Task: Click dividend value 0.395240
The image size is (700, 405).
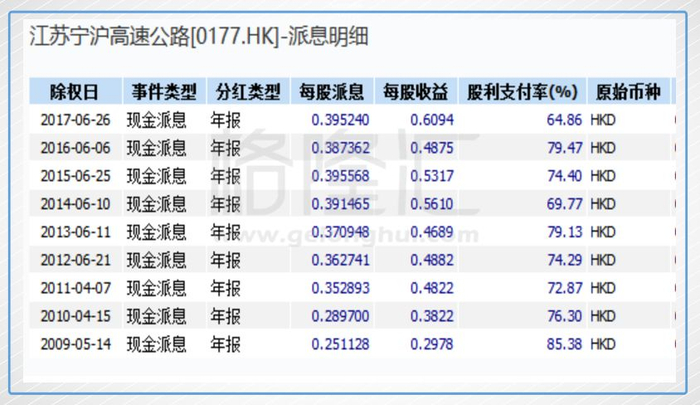Action: tap(341, 120)
